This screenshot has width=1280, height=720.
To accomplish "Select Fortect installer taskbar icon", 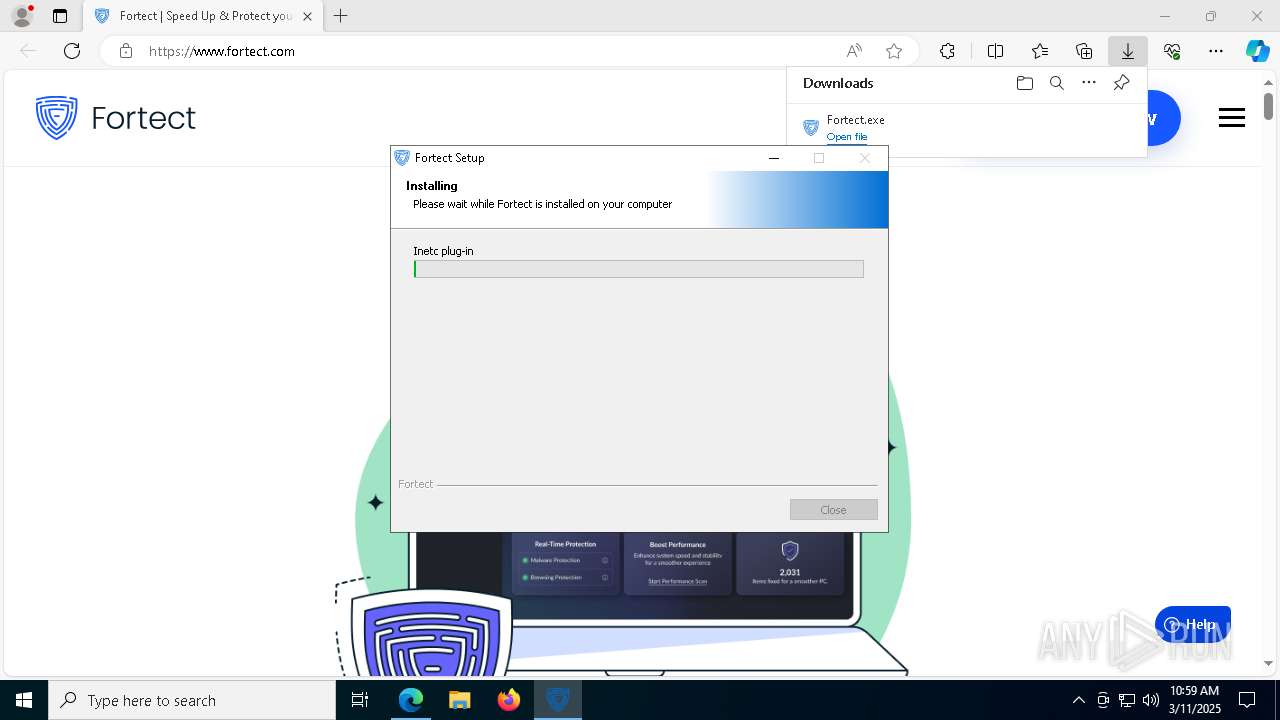I will tap(557, 700).
